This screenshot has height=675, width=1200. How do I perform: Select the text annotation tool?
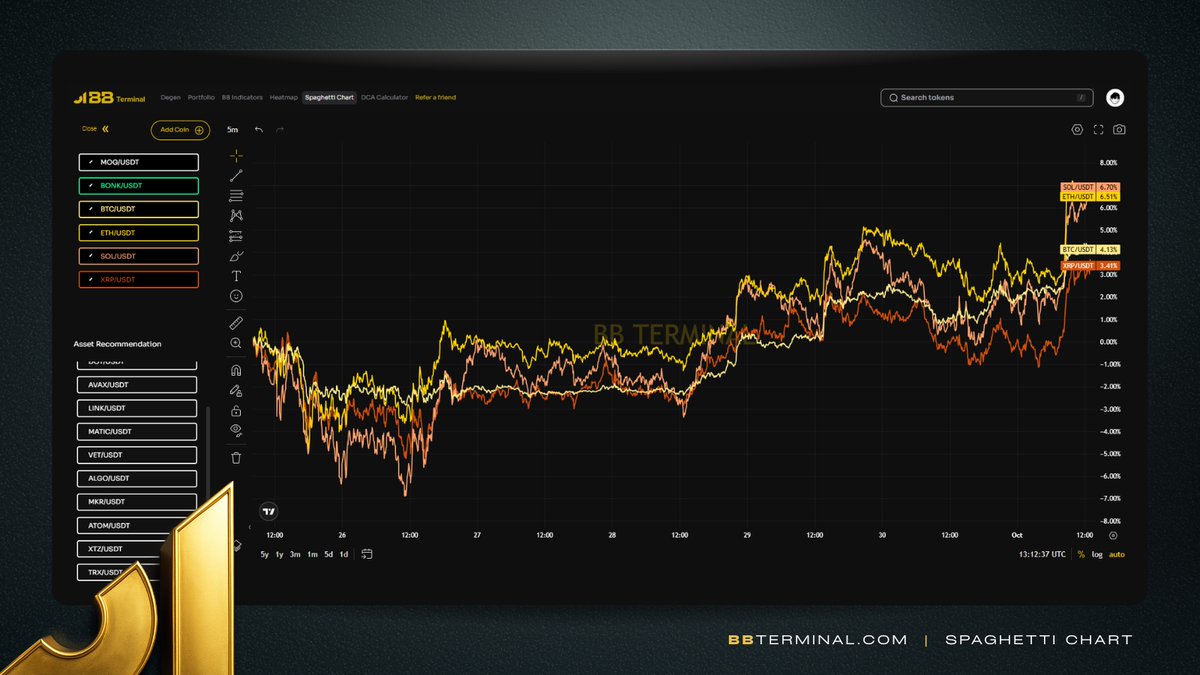click(236, 276)
